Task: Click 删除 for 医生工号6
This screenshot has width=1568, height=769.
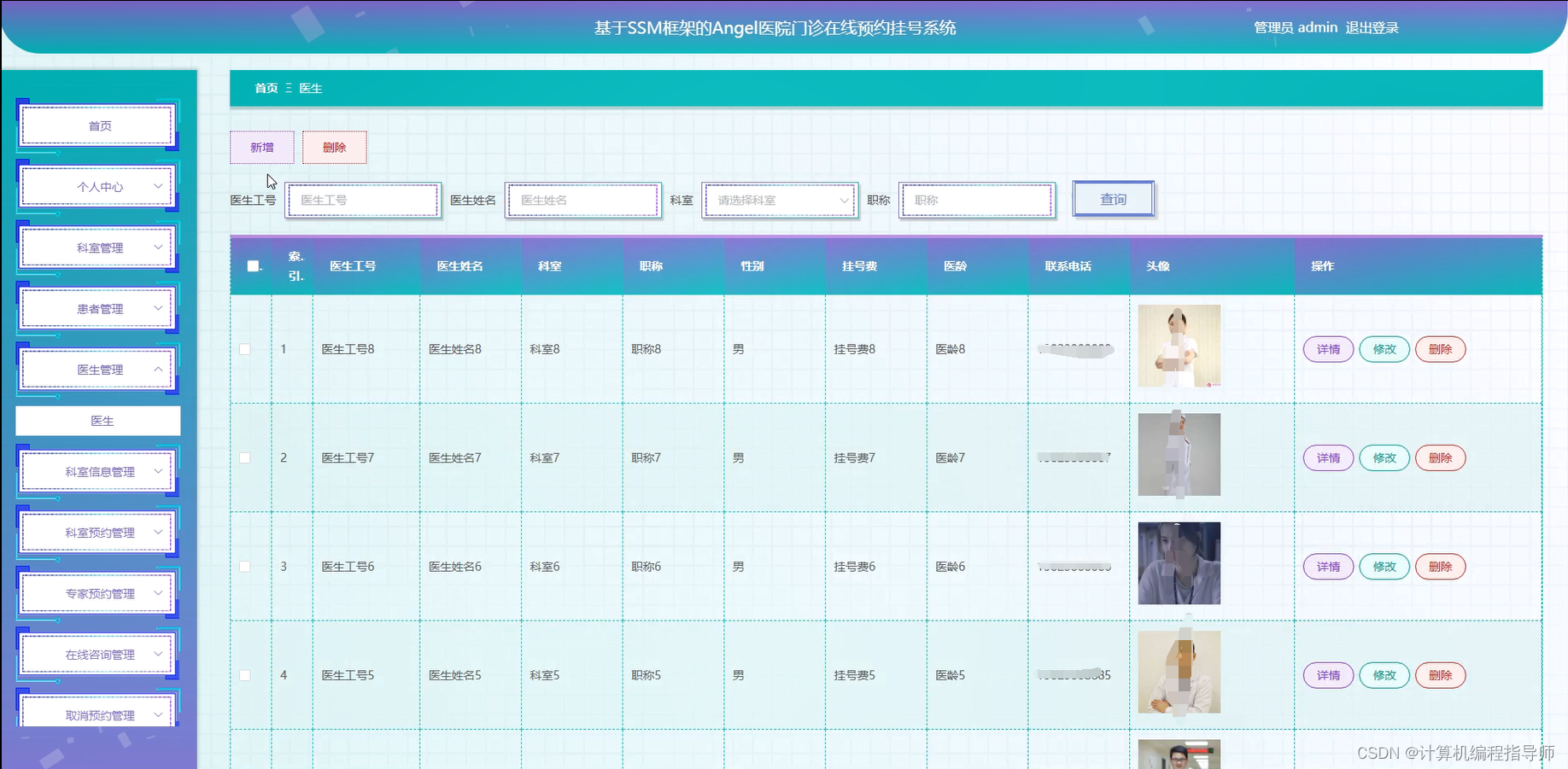Action: pyautogui.click(x=1441, y=567)
